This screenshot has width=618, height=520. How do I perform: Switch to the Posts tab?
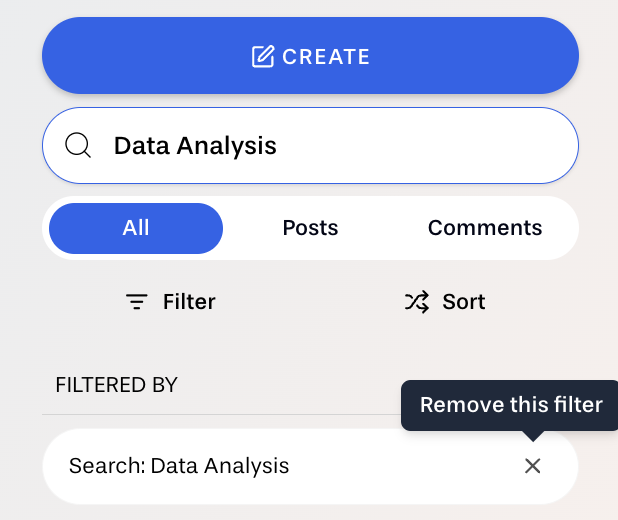310,228
